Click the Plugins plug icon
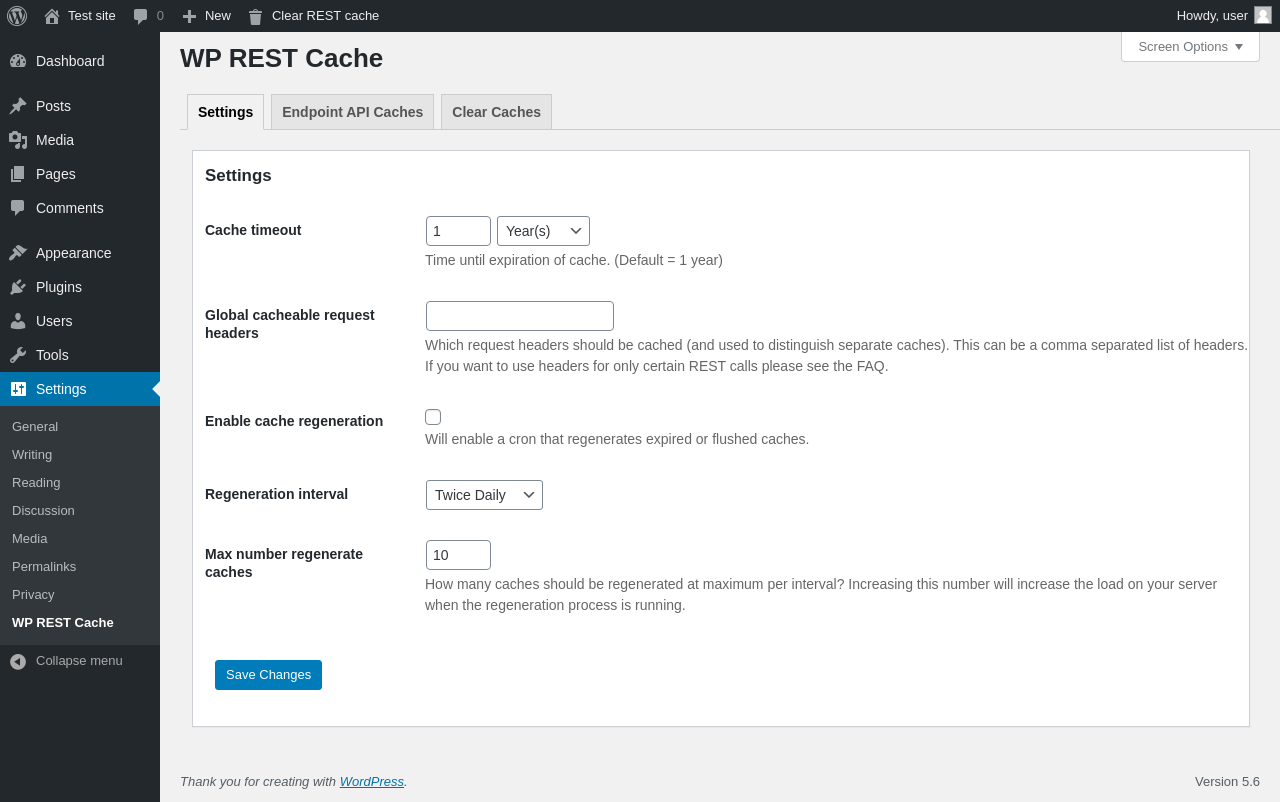 click(18, 287)
